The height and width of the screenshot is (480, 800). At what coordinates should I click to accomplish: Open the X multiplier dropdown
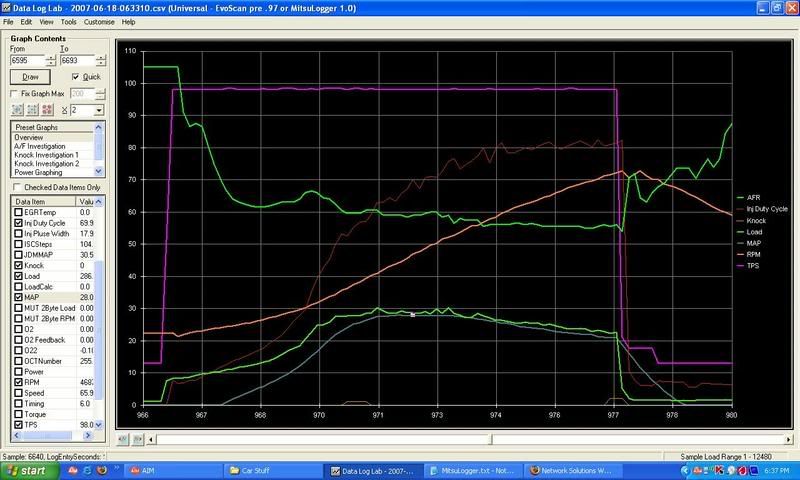[x=98, y=110]
